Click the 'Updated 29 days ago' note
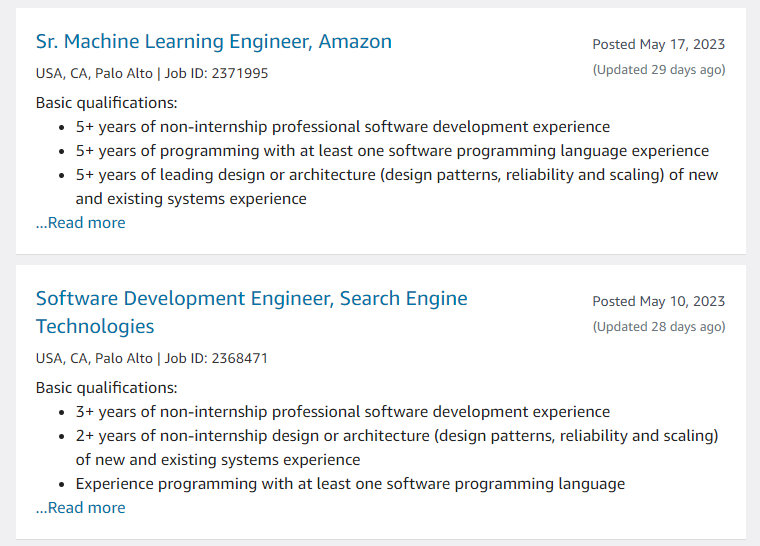Viewport: 760px width, 546px height. (658, 70)
